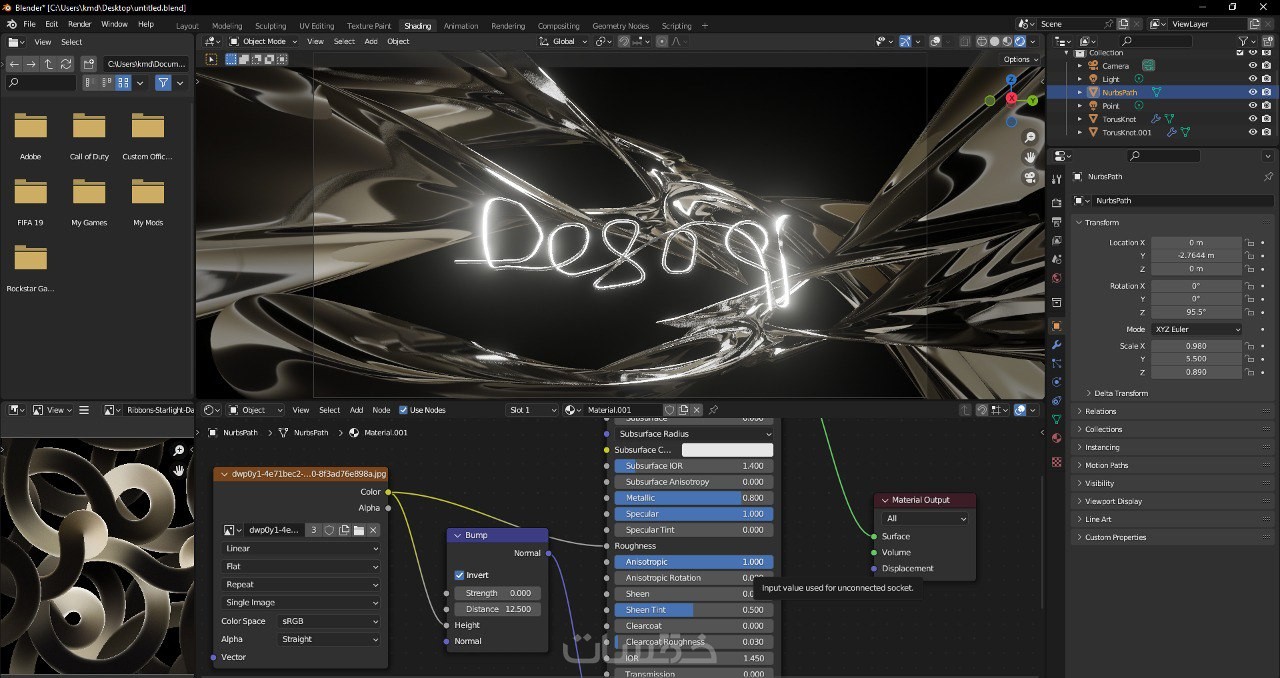The image size is (1280, 678).
Task: Toggle camera view icon in 3D viewport
Action: point(1029,178)
